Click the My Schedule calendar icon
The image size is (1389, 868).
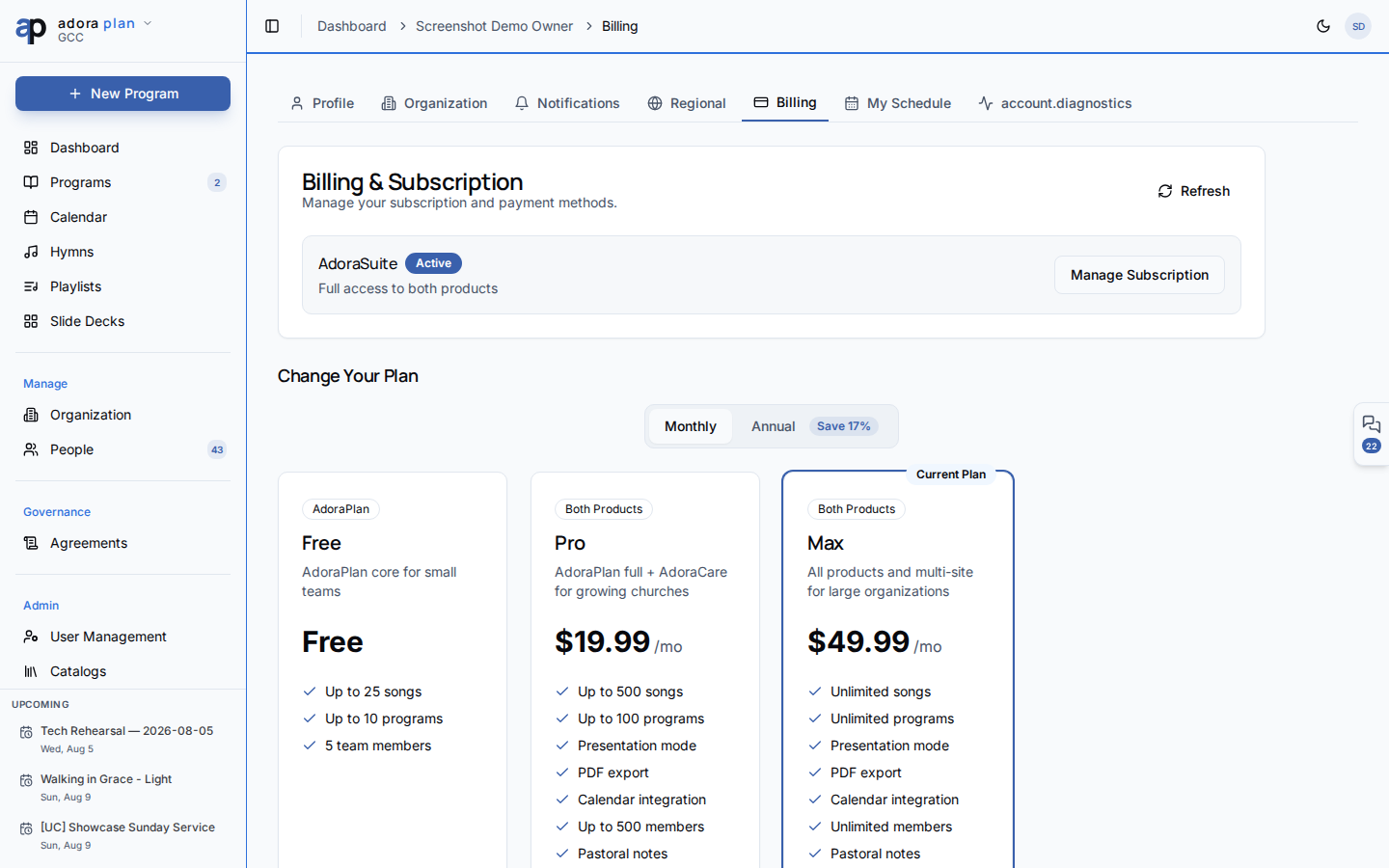pyautogui.click(x=852, y=103)
